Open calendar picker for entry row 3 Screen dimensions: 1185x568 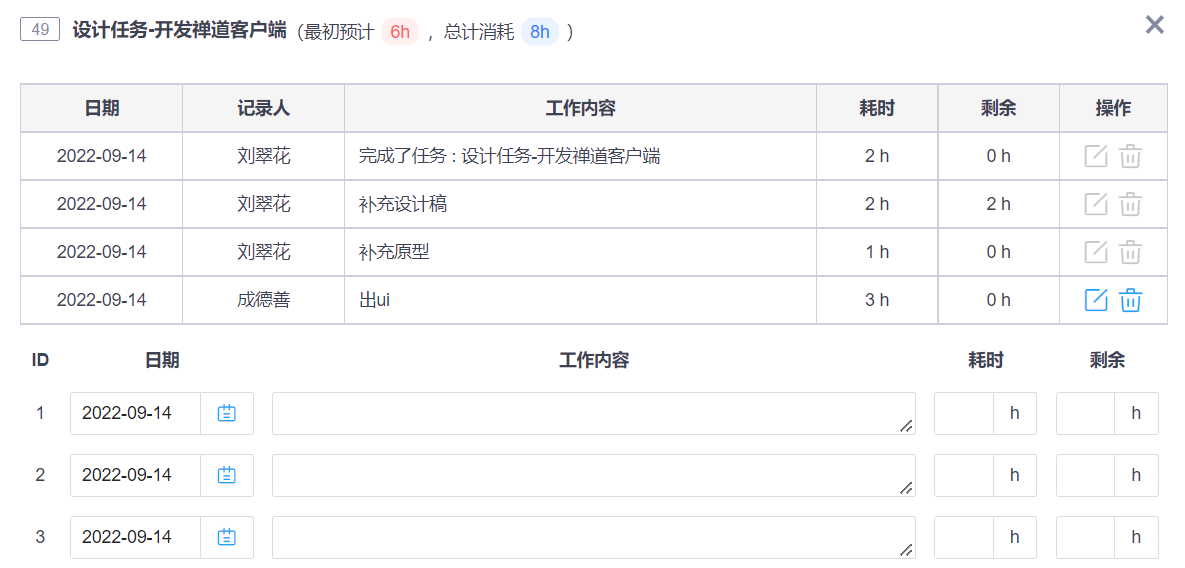pos(227,537)
